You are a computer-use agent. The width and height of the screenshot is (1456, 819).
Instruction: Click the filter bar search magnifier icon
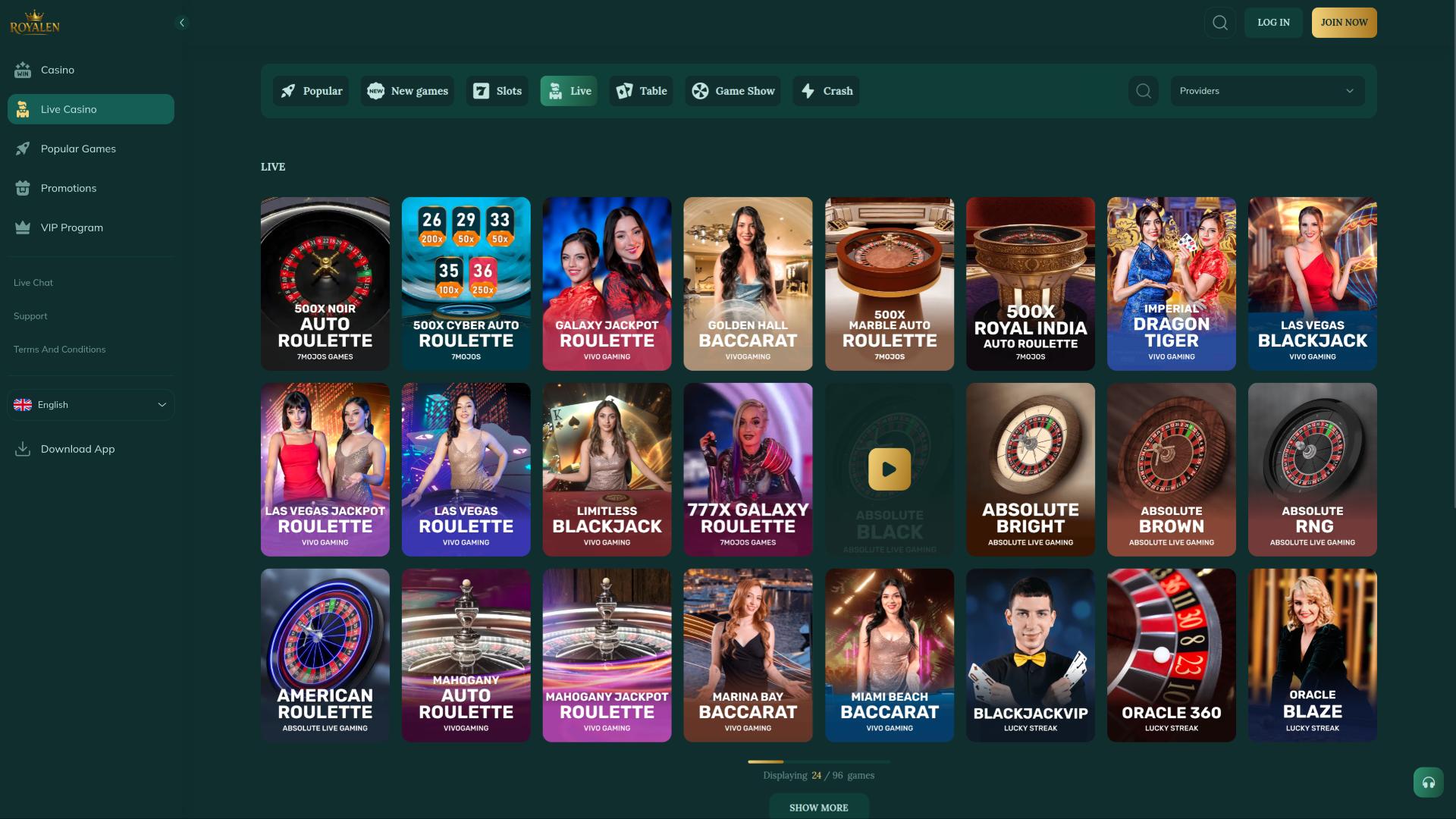pyautogui.click(x=1144, y=91)
